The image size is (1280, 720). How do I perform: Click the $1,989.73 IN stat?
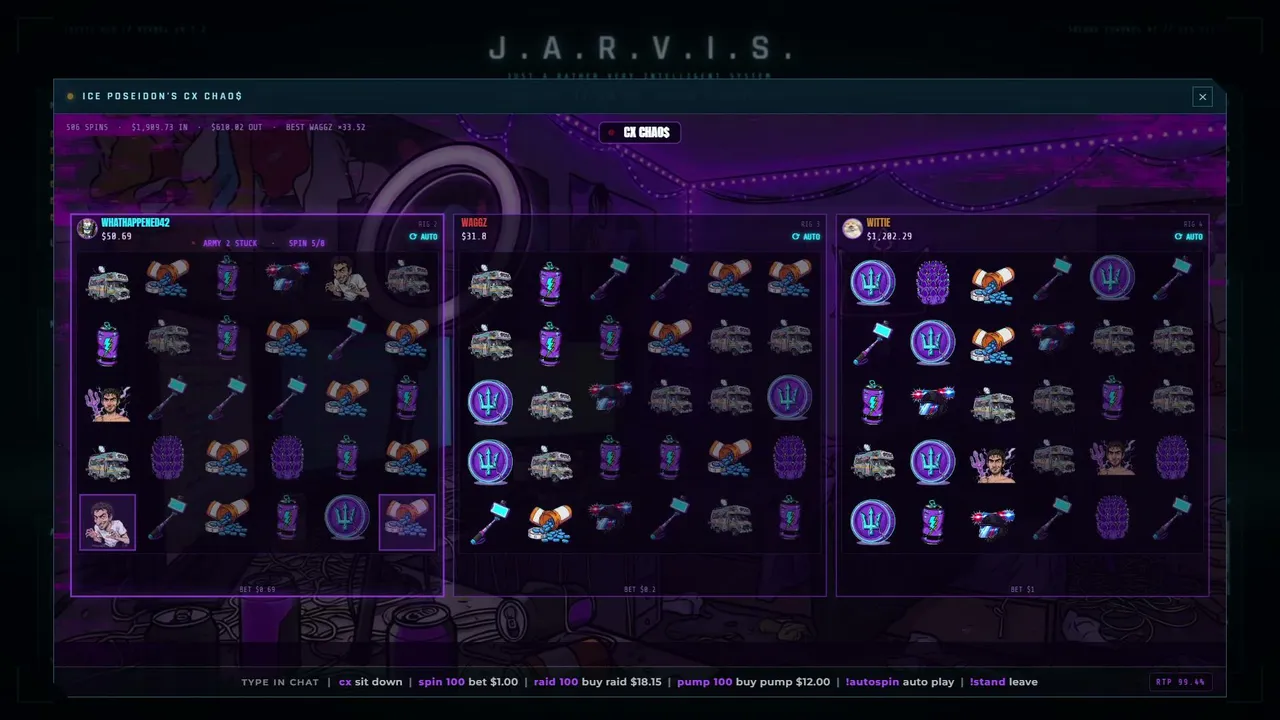[160, 127]
